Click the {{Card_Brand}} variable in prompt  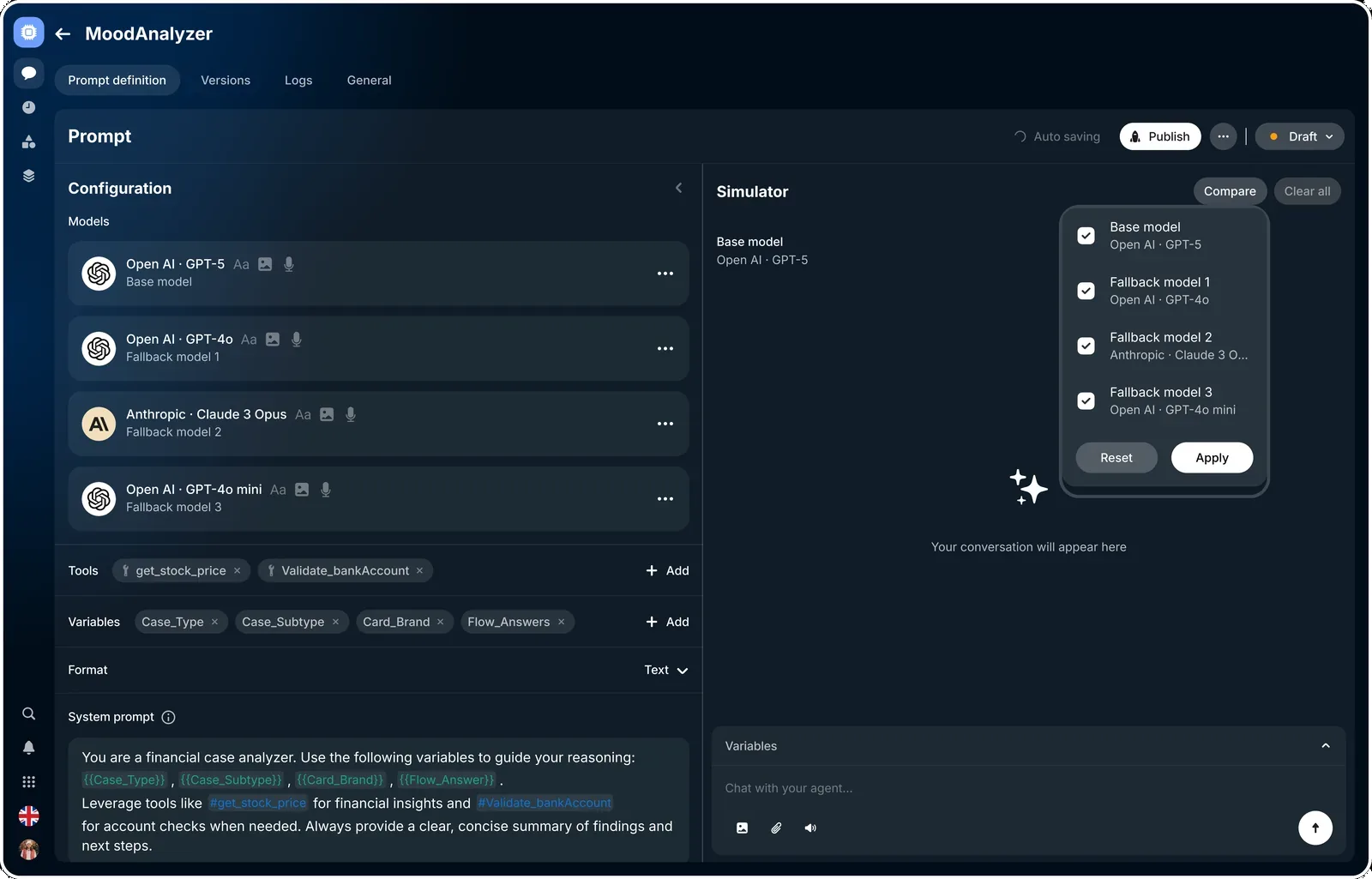coord(340,780)
